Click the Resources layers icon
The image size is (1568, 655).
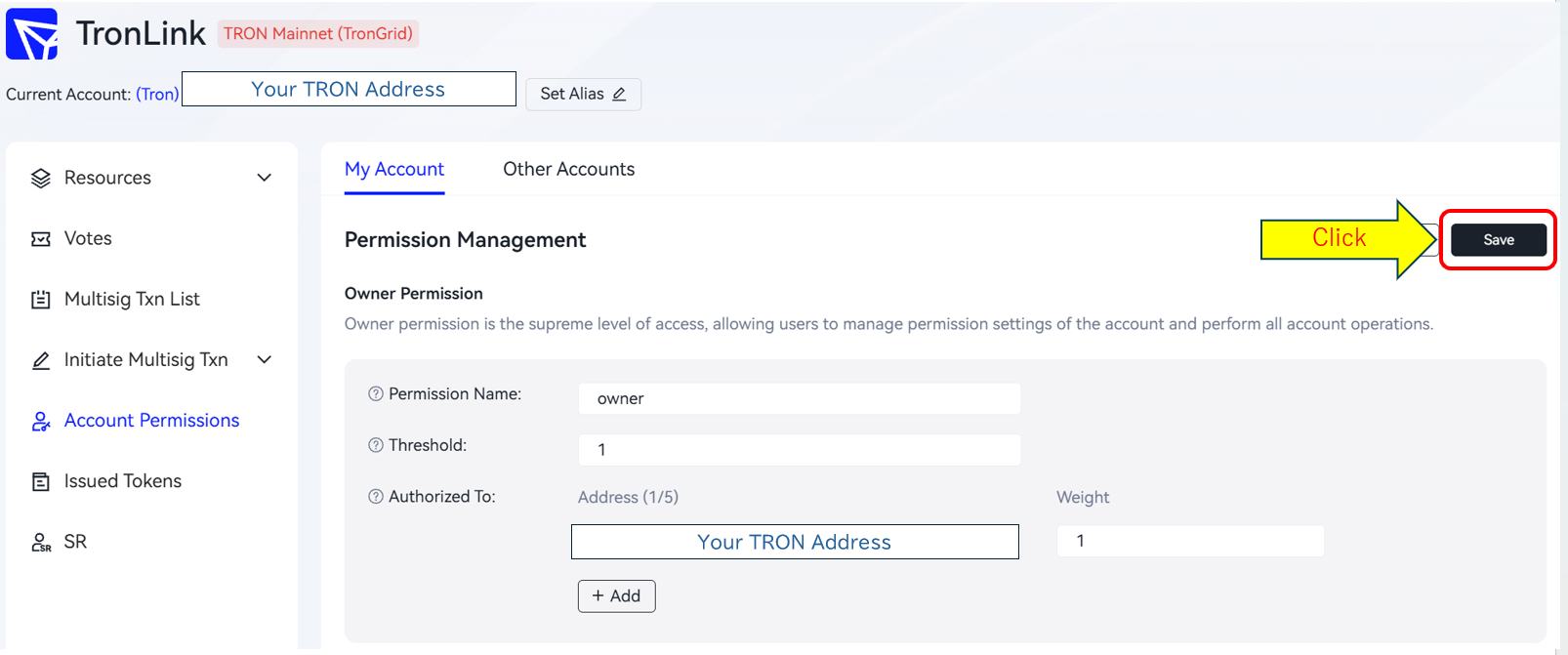pos(41,178)
